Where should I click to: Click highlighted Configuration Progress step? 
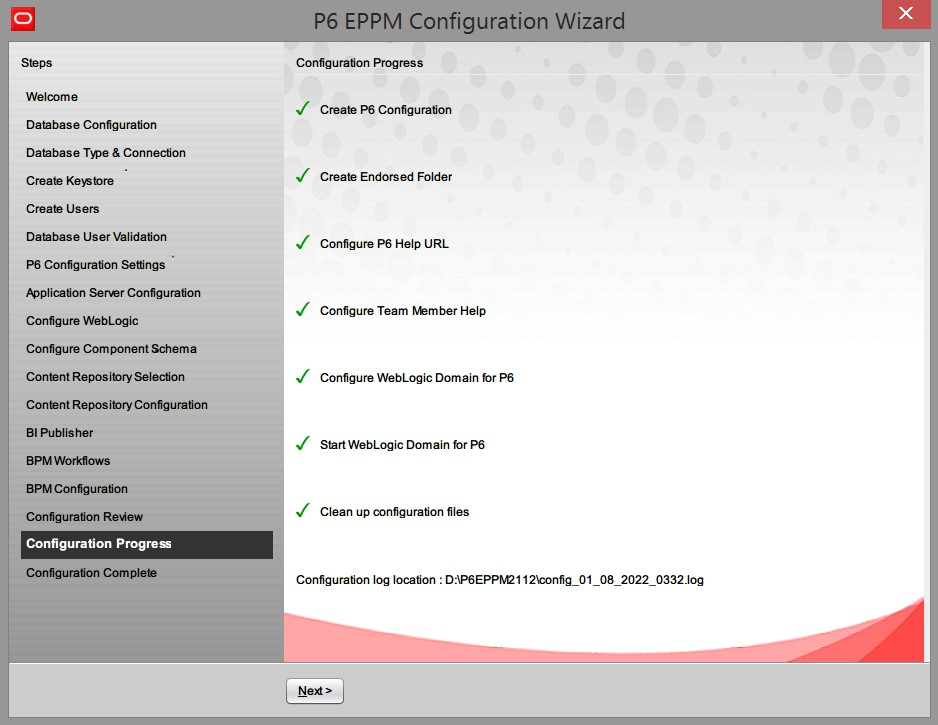[147, 544]
